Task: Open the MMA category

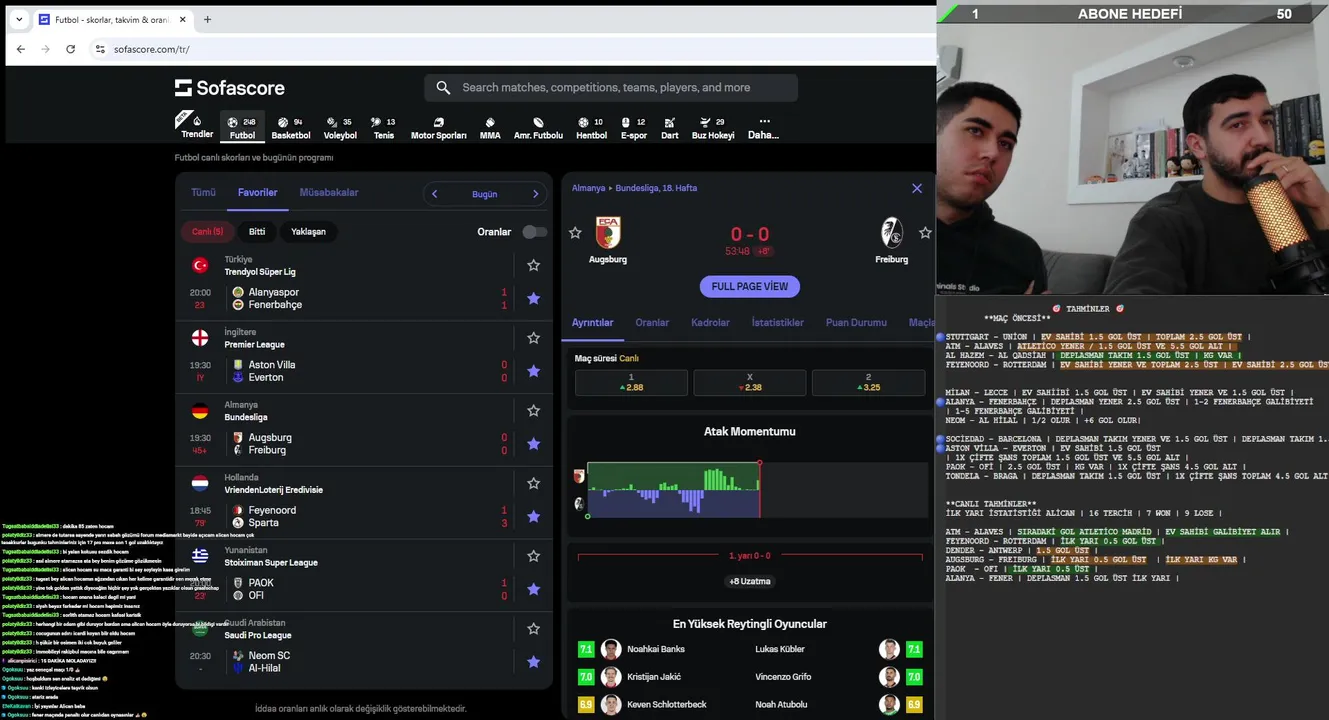Action: click(x=490, y=126)
